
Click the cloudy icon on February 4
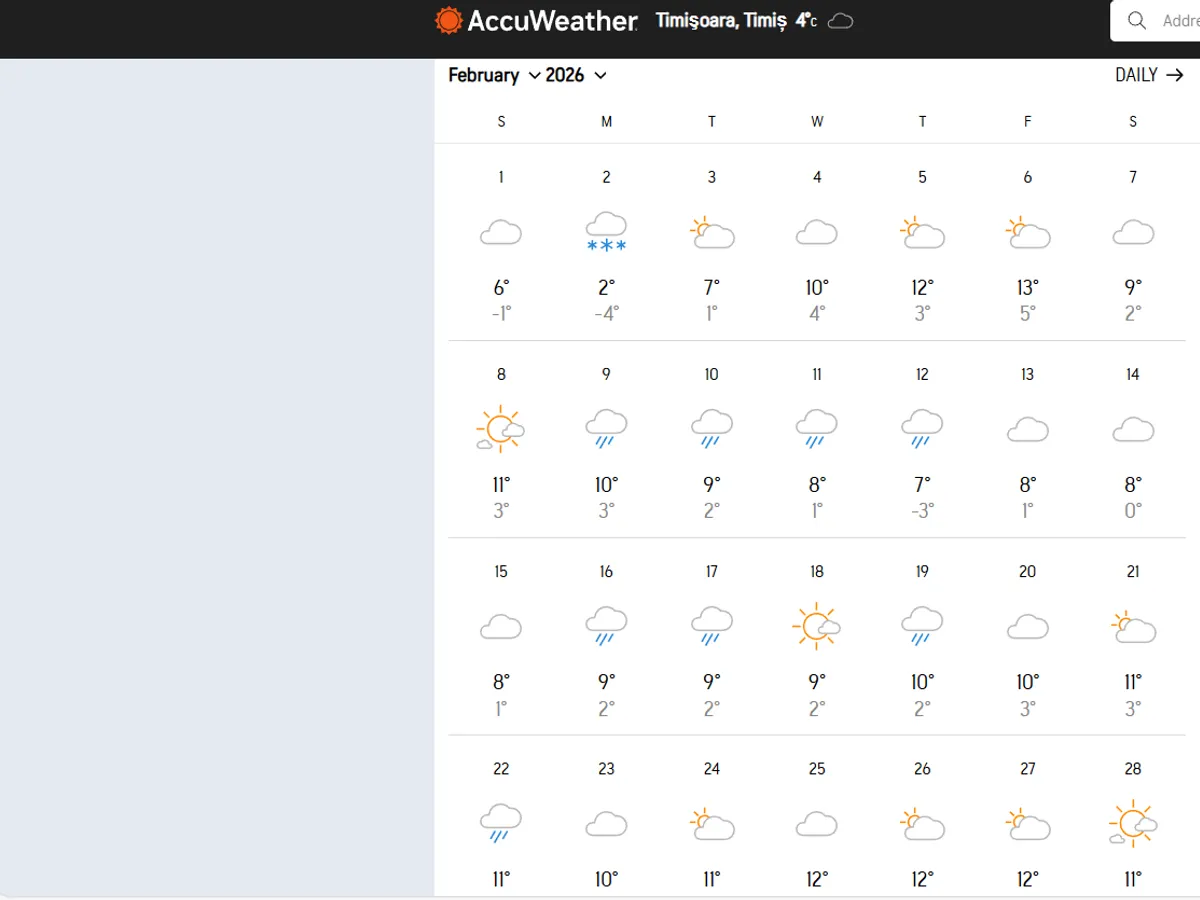[816, 232]
